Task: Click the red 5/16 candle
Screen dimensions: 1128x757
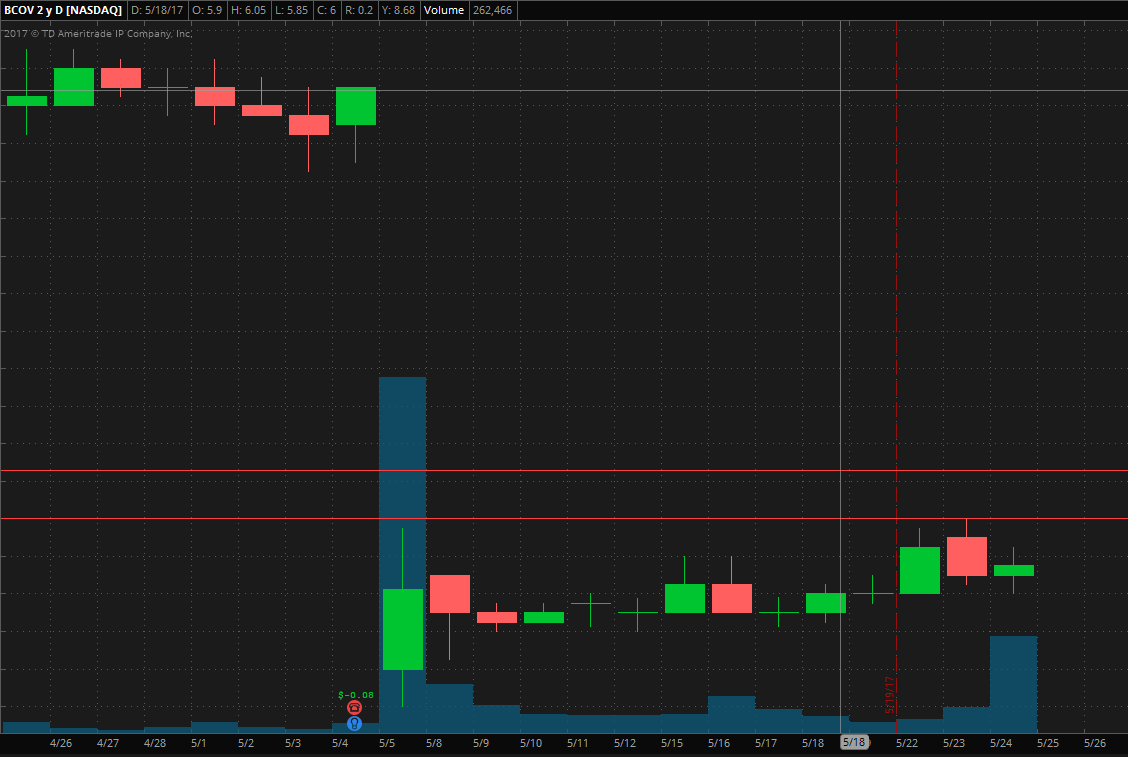Action: [x=732, y=598]
